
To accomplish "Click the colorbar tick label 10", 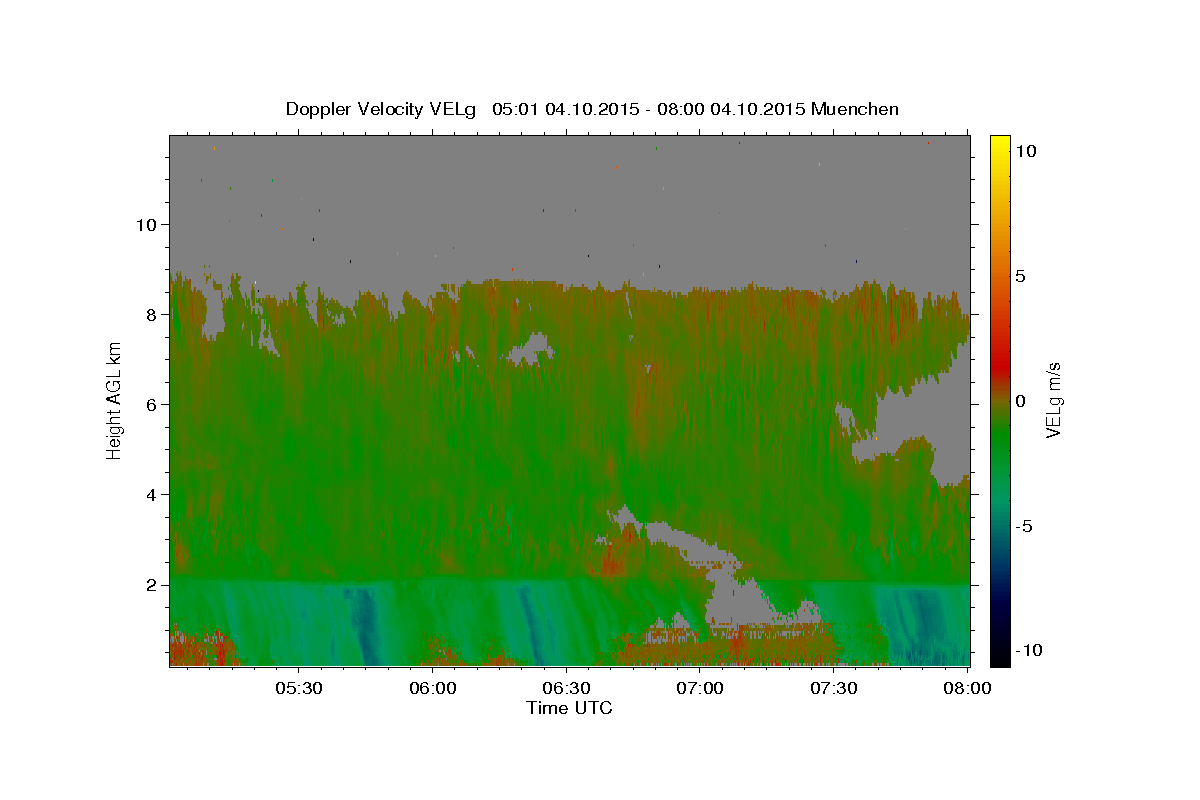I will (x=1025, y=151).
